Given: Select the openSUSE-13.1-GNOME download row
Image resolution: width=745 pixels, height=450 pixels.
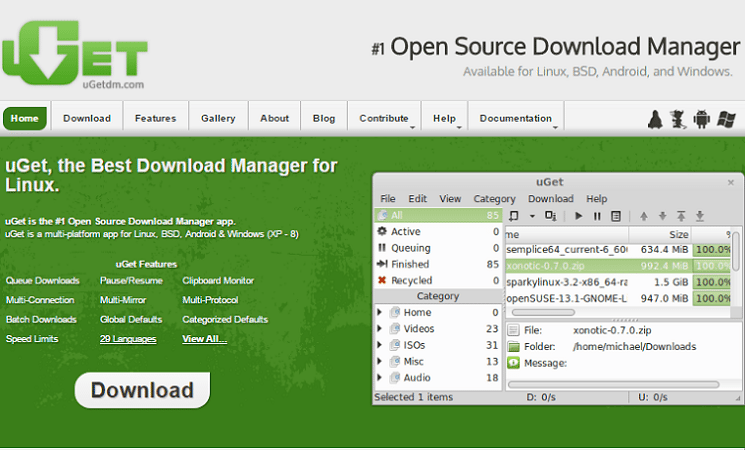Looking at the screenshot, I should (x=618, y=298).
